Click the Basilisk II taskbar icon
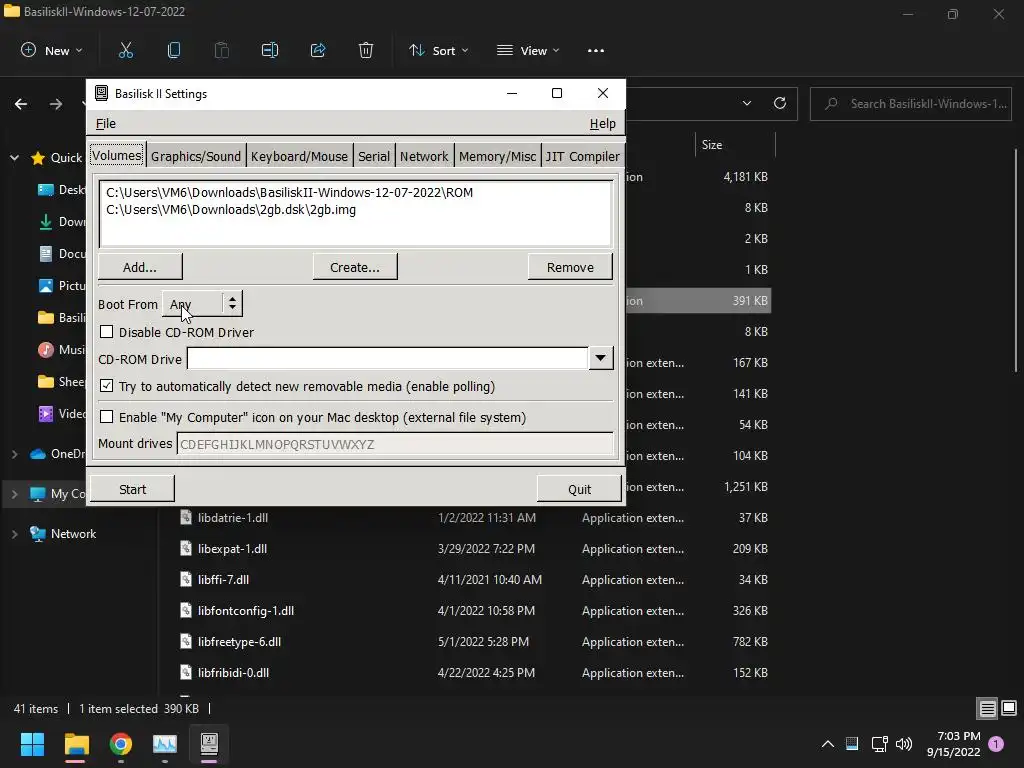1024x768 pixels. (x=209, y=744)
